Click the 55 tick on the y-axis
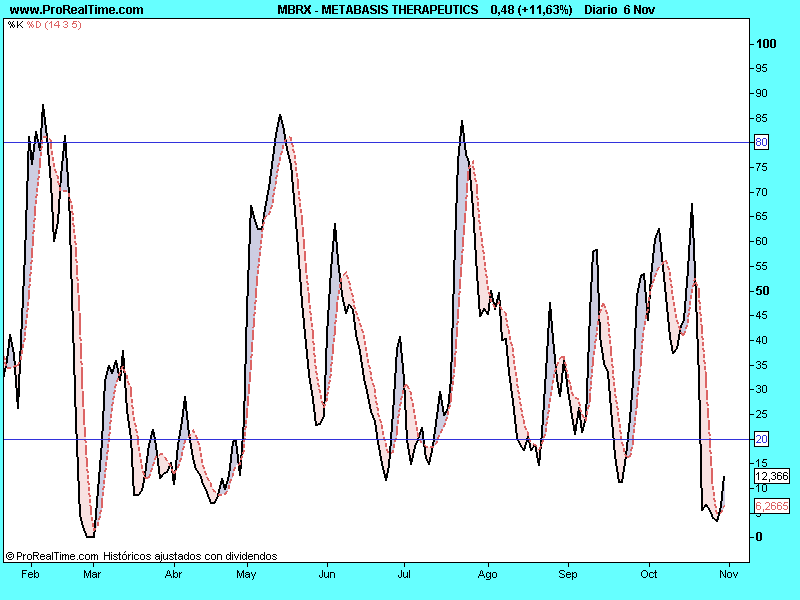This screenshot has height=600, width=800. pos(761,266)
